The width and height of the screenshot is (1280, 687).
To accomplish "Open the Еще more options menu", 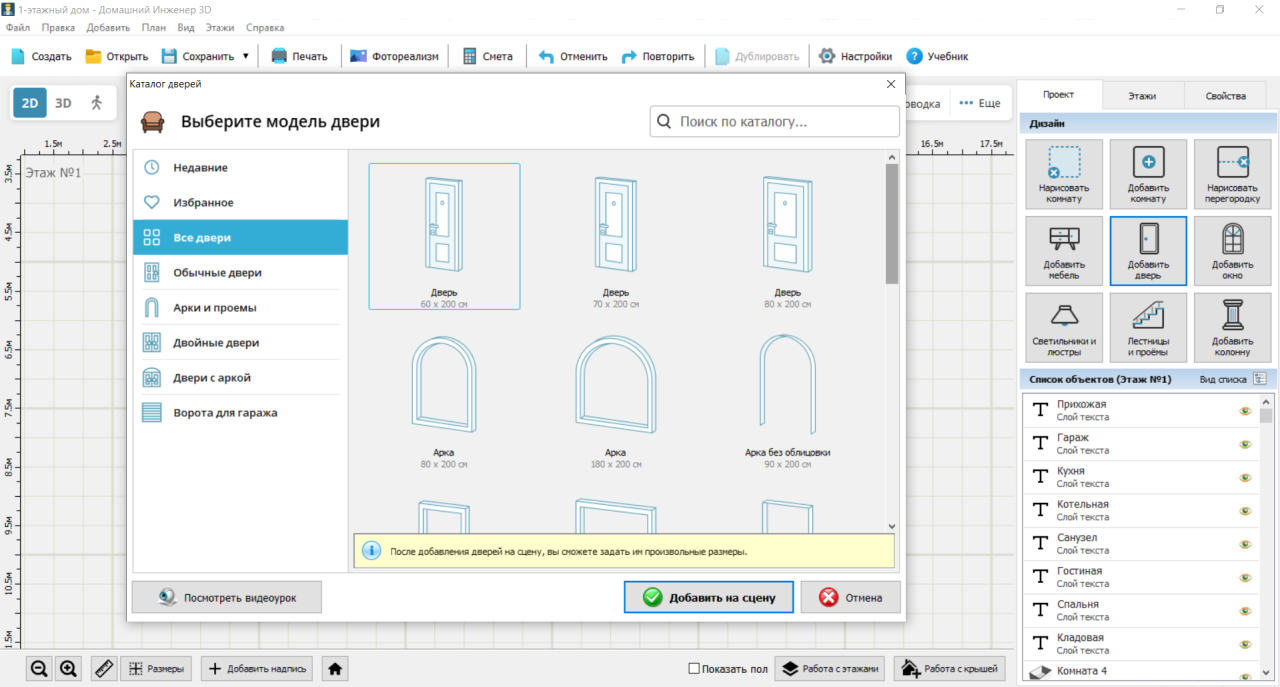I will (980, 103).
